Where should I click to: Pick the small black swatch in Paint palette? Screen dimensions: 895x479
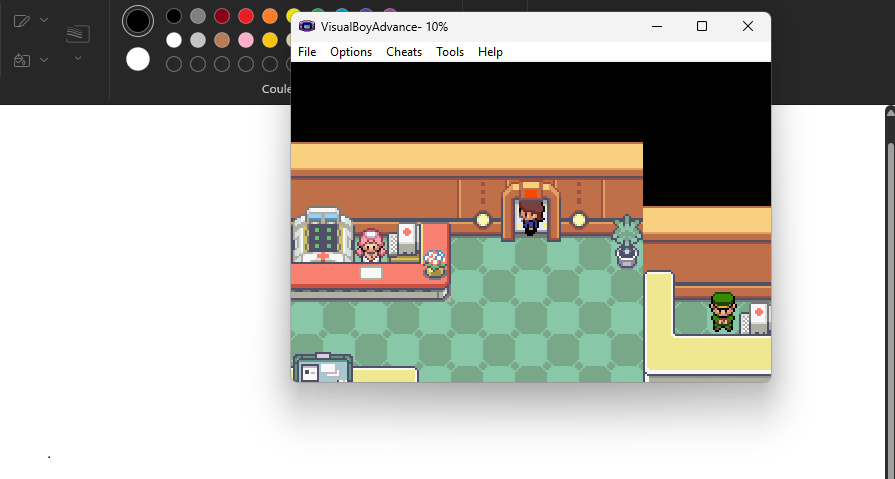[x=174, y=16]
